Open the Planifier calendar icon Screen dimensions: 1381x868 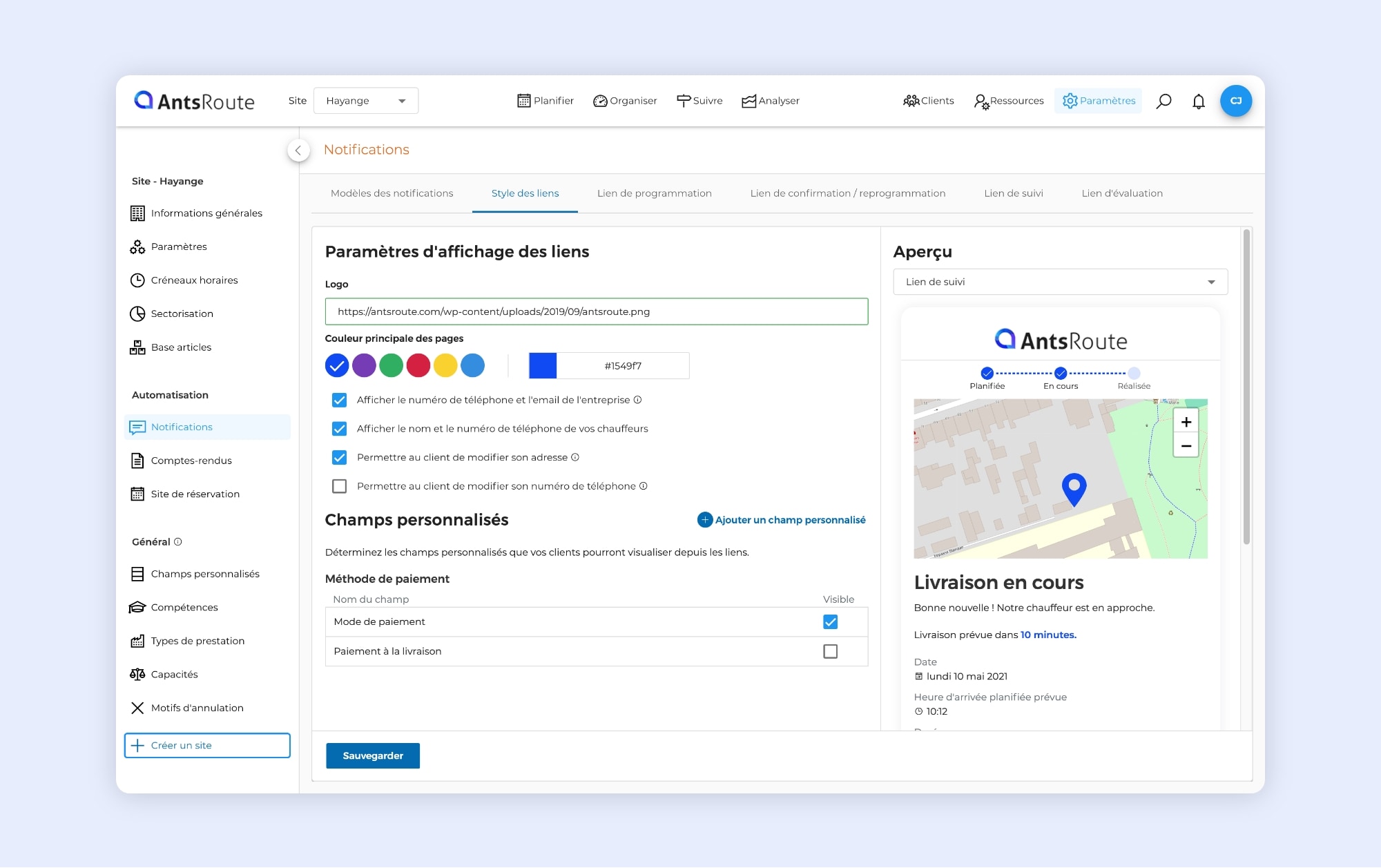tap(525, 101)
